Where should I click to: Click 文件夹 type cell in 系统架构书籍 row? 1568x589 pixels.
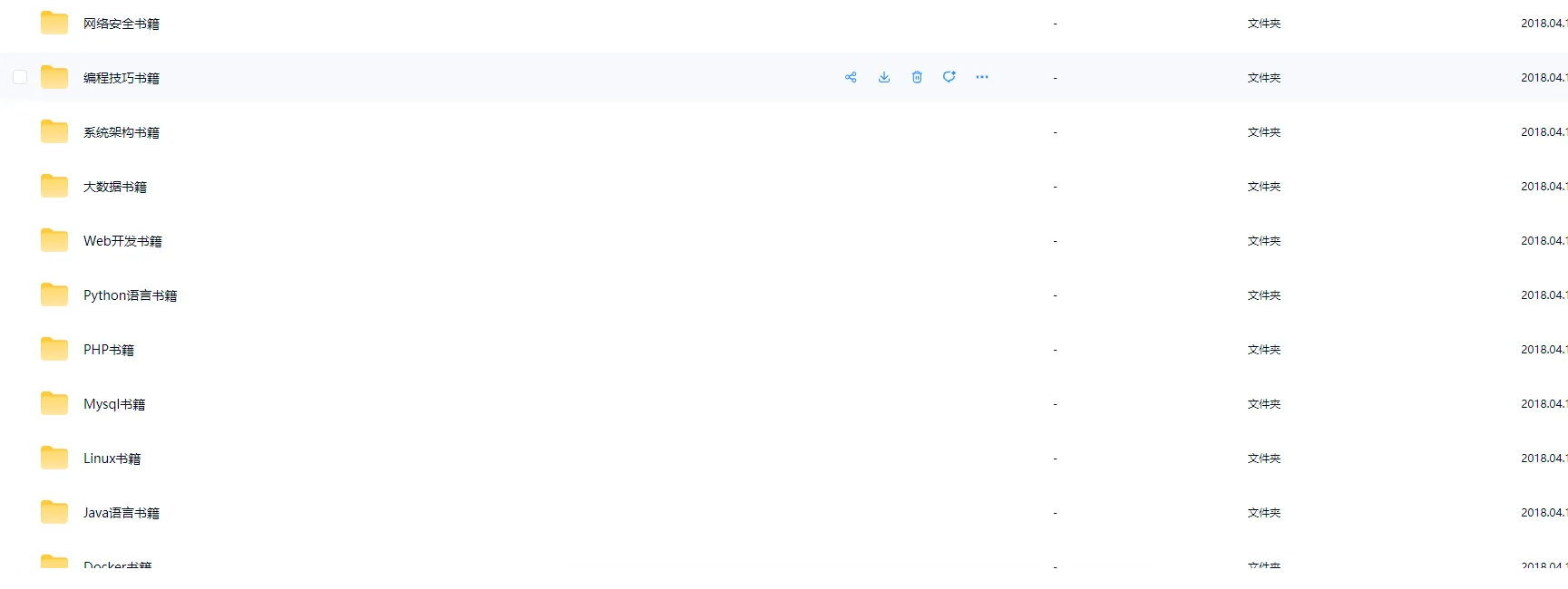pyautogui.click(x=1264, y=132)
